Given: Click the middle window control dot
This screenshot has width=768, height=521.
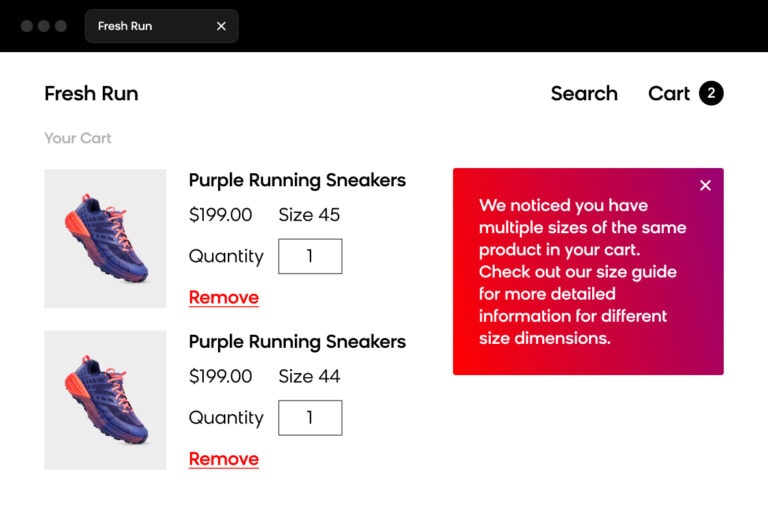Looking at the screenshot, I should coord(44,26).
